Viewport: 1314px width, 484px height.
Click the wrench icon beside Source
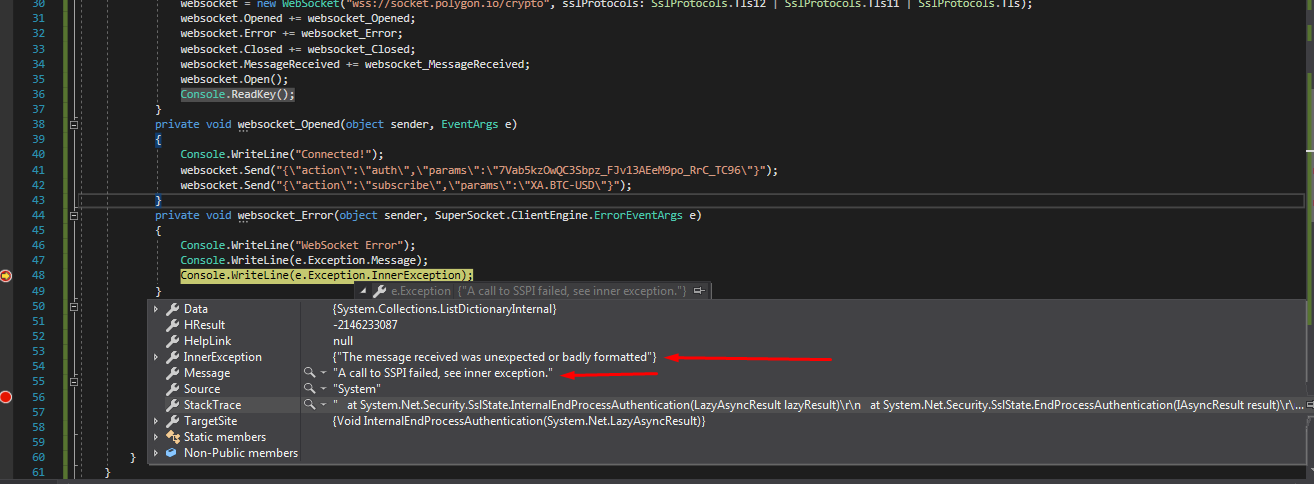(x=172, y=389)
